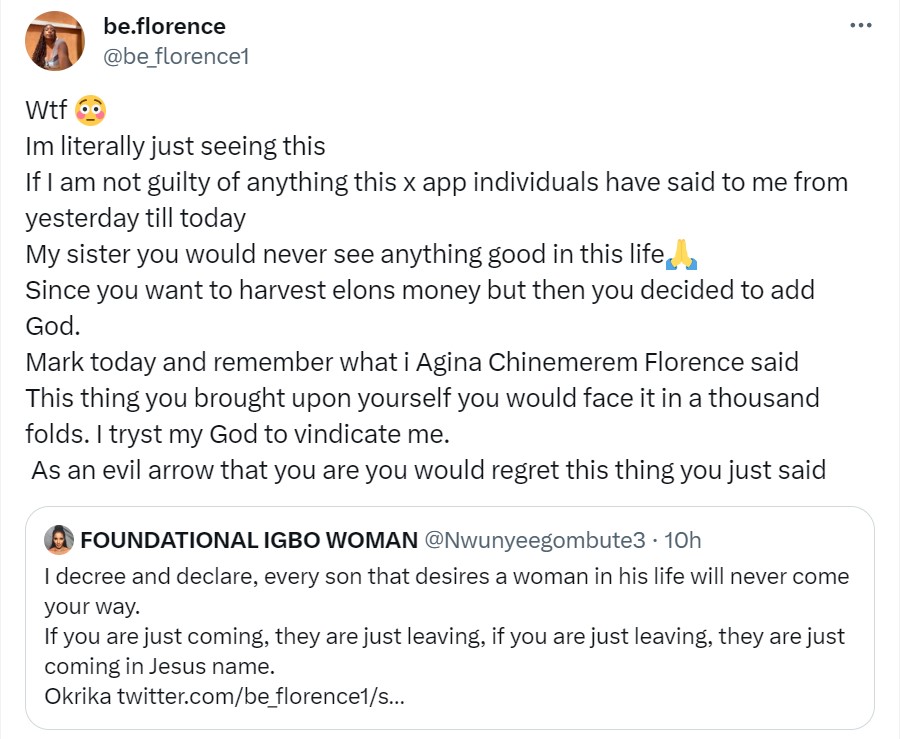
Task: Click 'My sister you would never see' line
Action: [x=344, y=254]
